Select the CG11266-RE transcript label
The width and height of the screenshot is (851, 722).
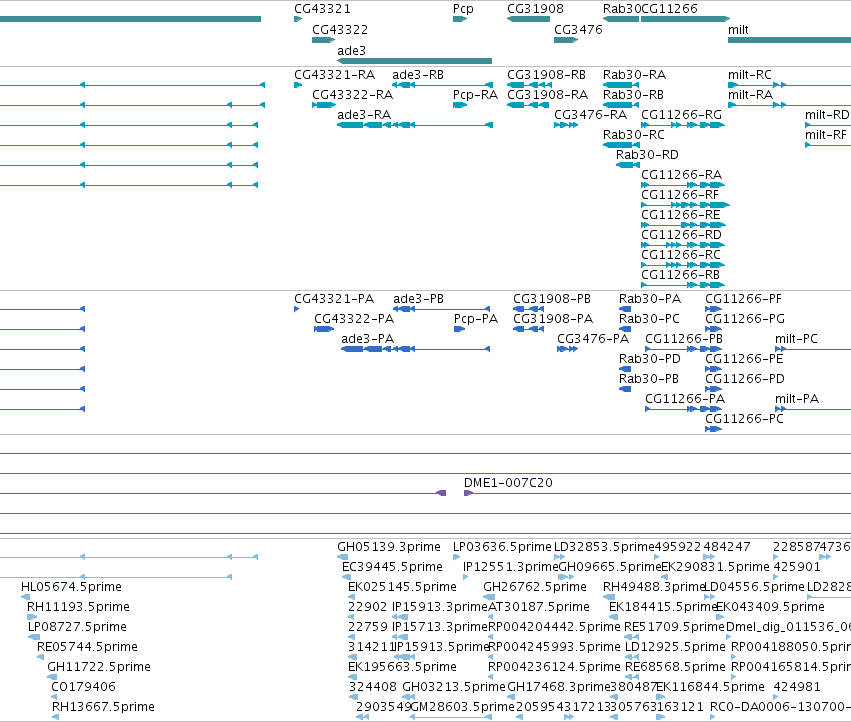[x=681, y=215]
